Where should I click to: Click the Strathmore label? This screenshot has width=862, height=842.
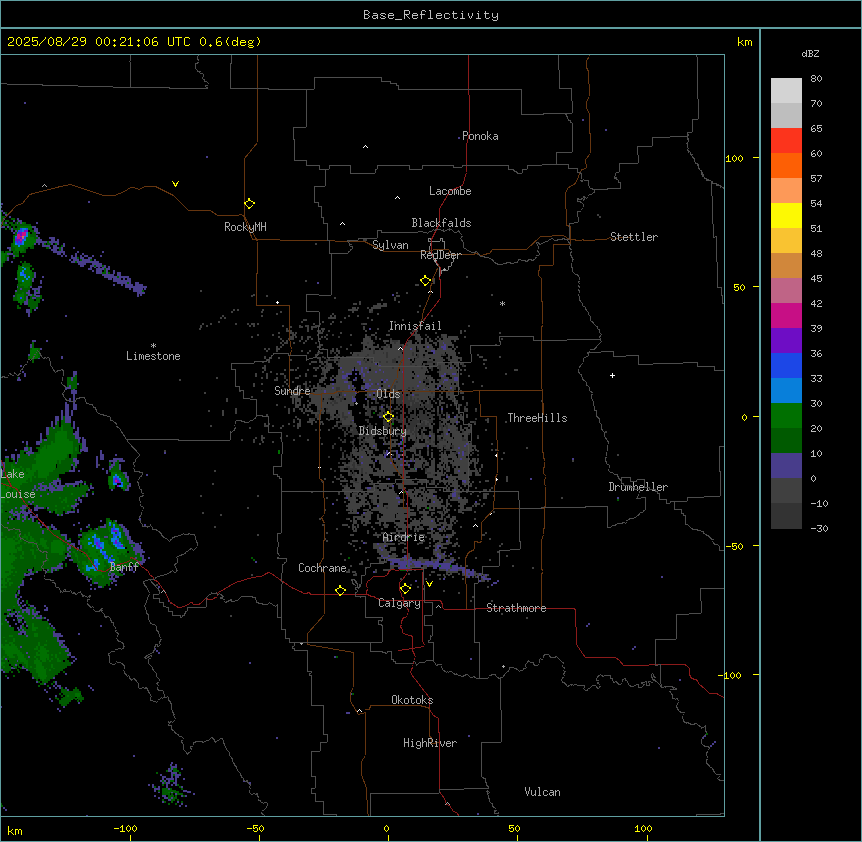[516, 608]
